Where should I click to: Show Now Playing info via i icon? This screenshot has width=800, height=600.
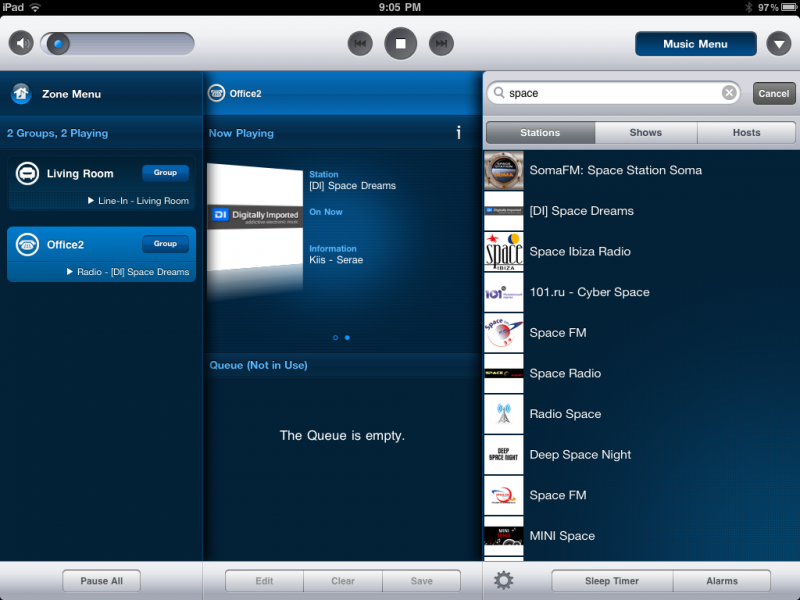(459, 133)
